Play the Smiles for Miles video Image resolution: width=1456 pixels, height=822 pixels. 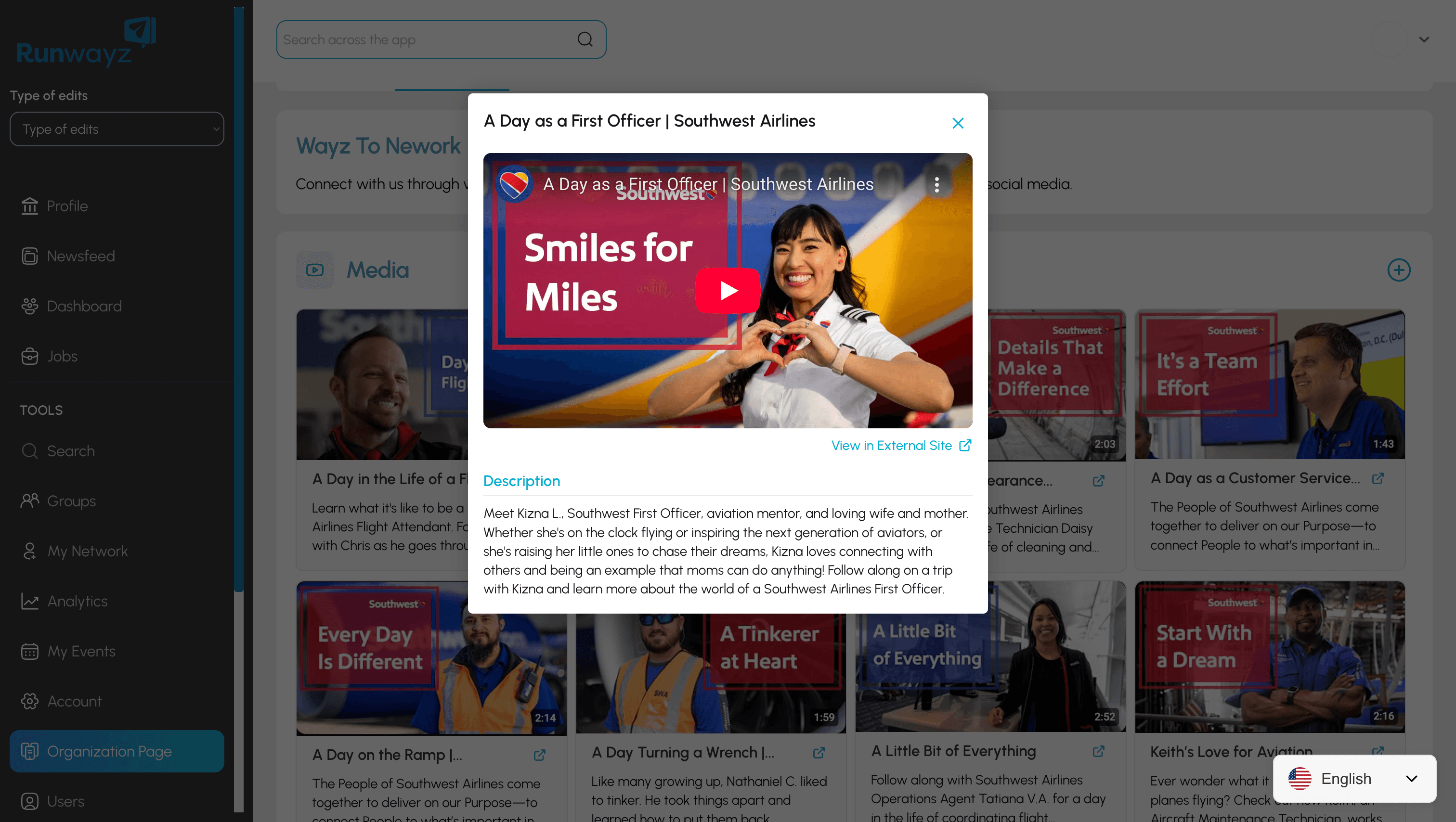(x=728, y=290)
